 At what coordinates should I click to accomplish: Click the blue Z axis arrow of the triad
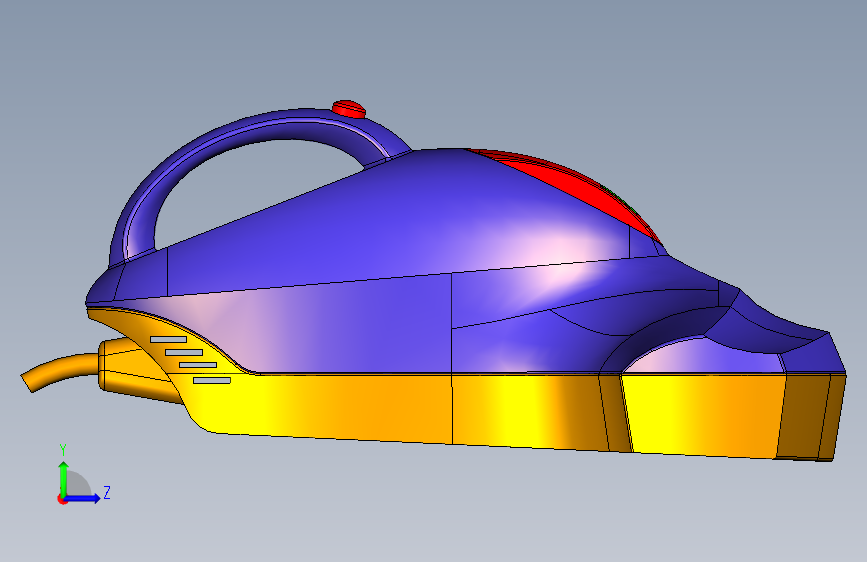point(83,498)
